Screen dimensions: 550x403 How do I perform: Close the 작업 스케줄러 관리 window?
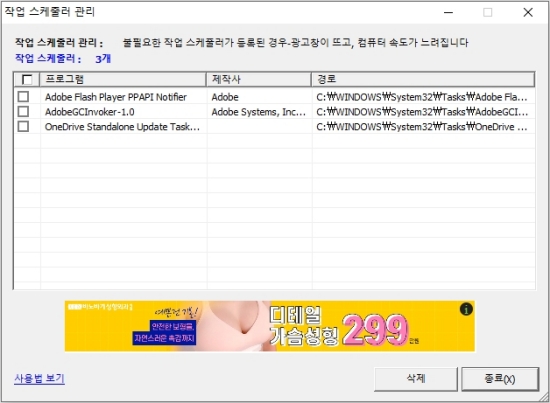pyautogui.click(x=528, y=12)
